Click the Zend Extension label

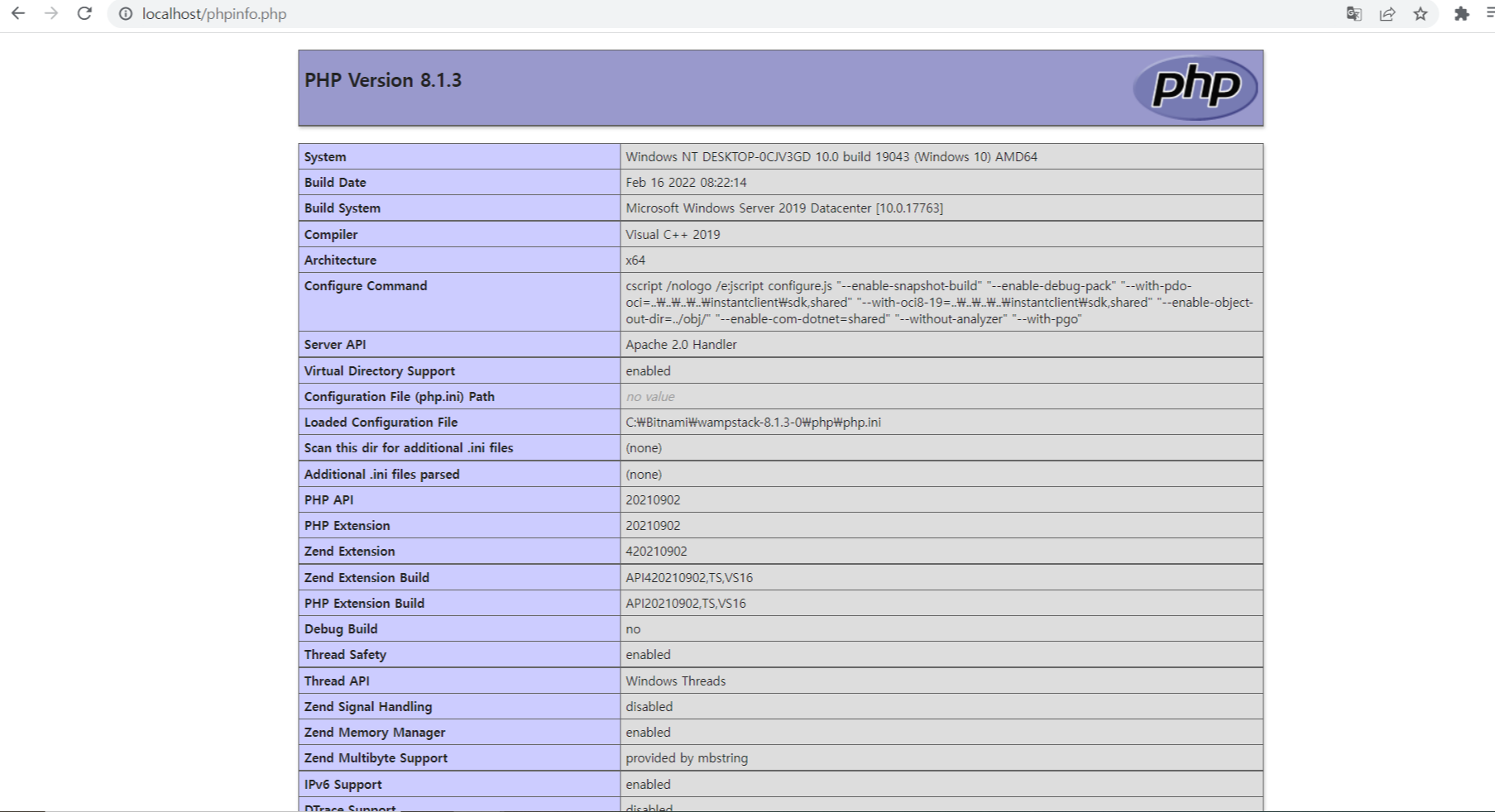(x=349, y=552)
